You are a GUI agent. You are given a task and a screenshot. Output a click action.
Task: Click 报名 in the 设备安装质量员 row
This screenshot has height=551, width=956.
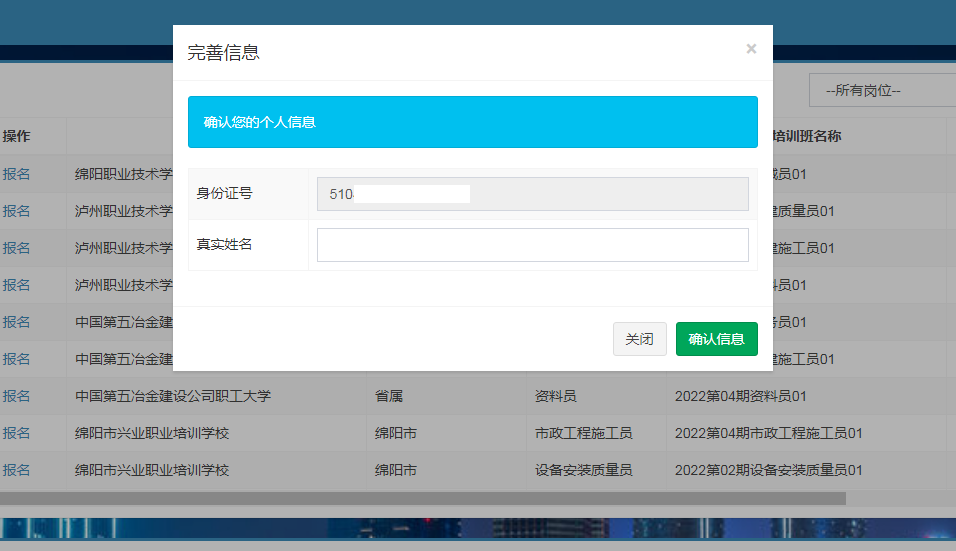pos(16,470)
